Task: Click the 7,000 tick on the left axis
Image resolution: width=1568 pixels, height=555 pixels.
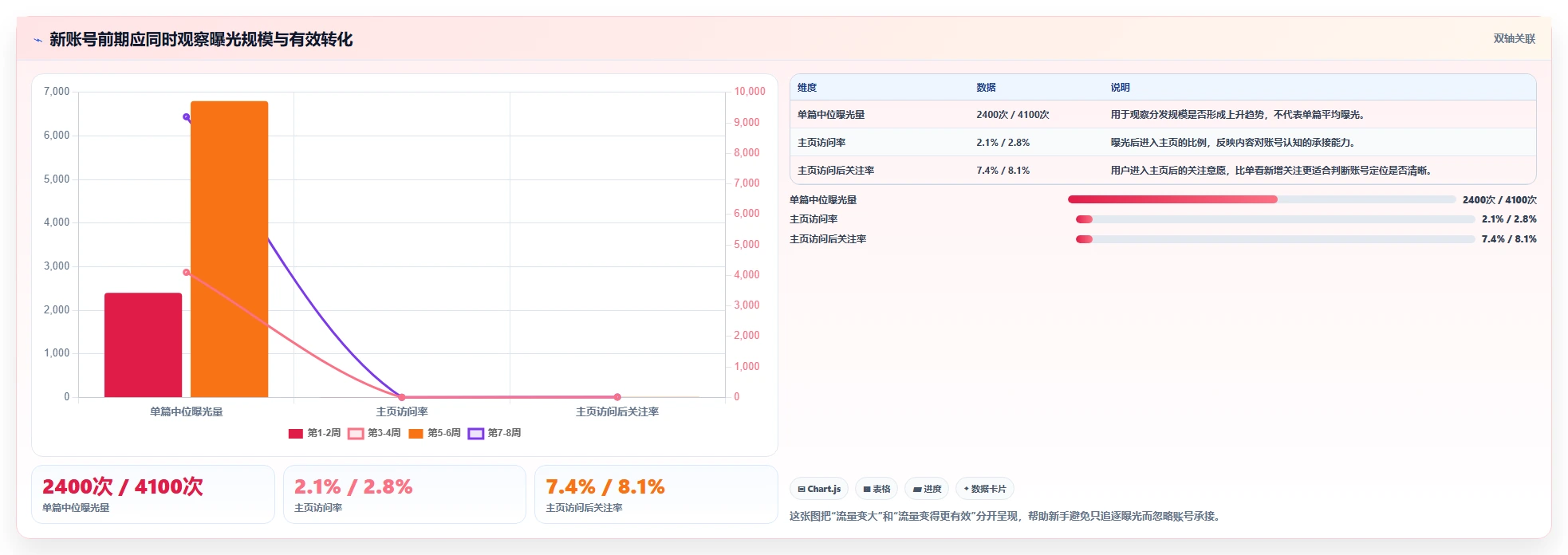Action: click(x=57, y=92)
